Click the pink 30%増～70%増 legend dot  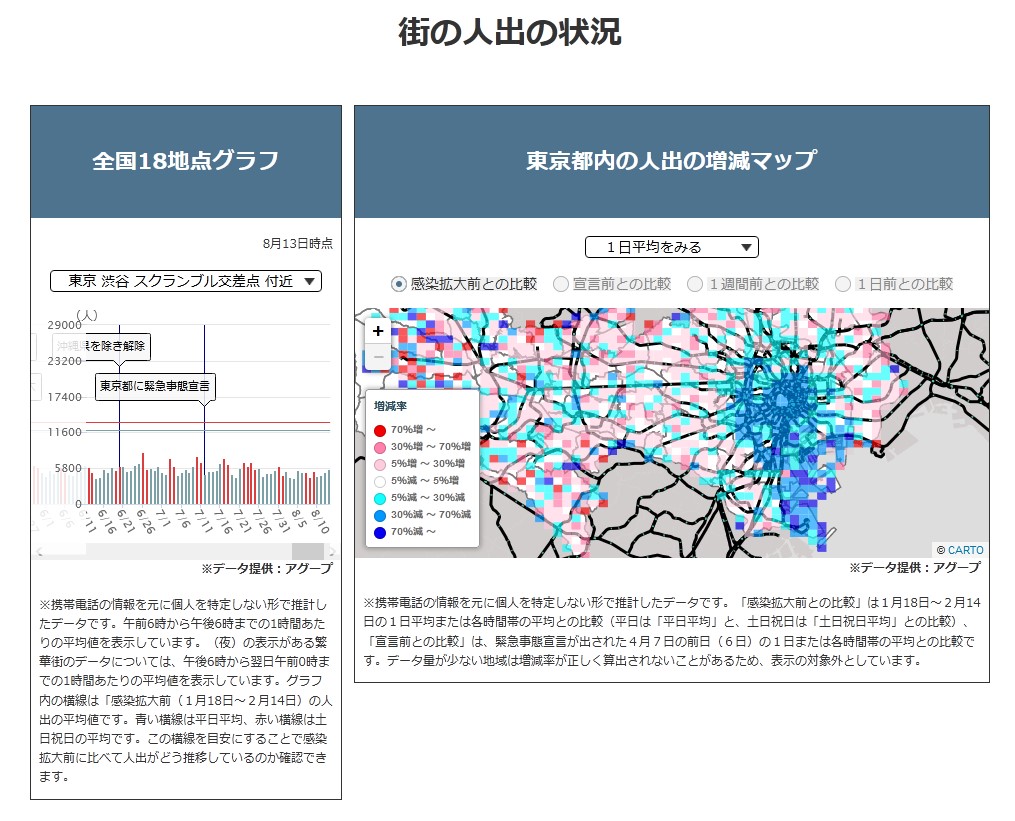380,447
